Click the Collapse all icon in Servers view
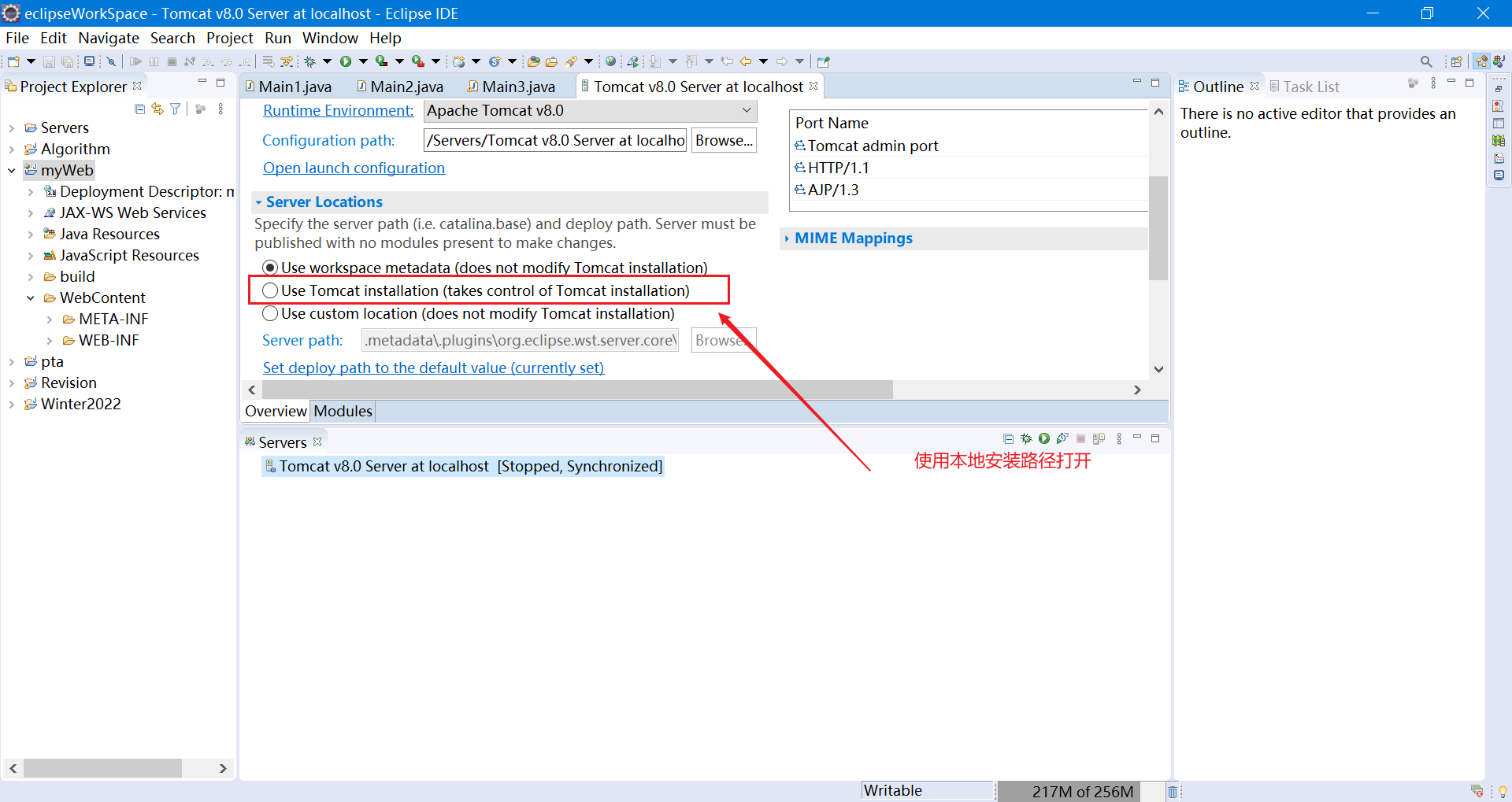 (1008, 438)
